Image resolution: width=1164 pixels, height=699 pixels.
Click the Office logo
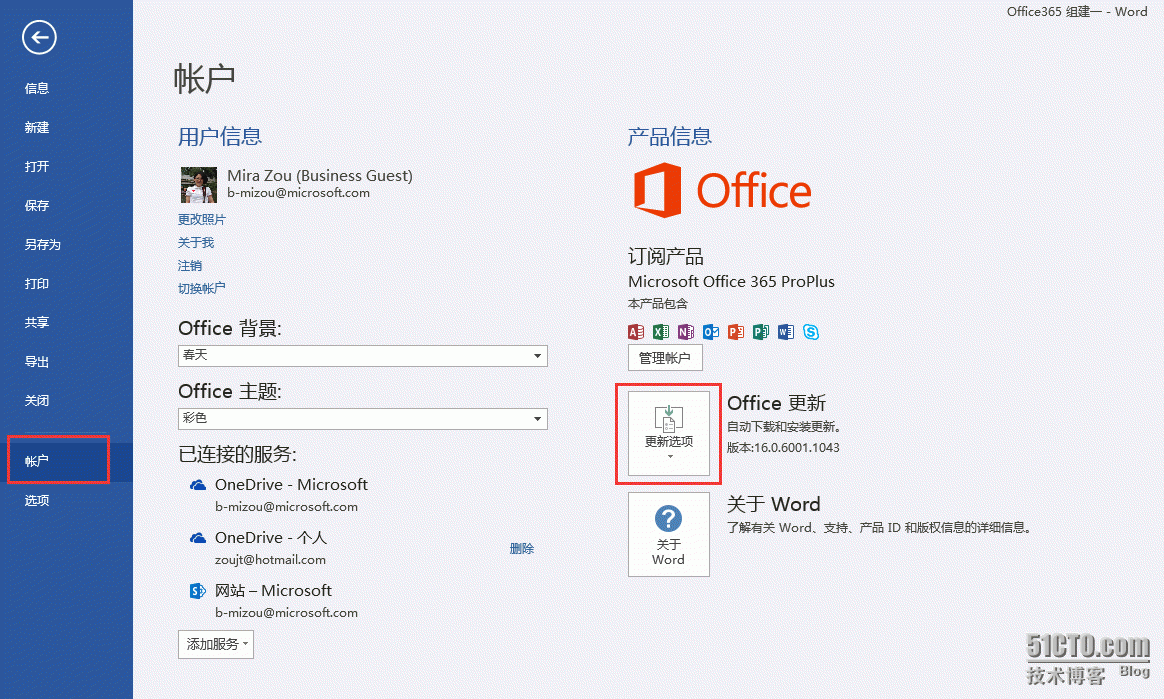click(x=722, y=191)
